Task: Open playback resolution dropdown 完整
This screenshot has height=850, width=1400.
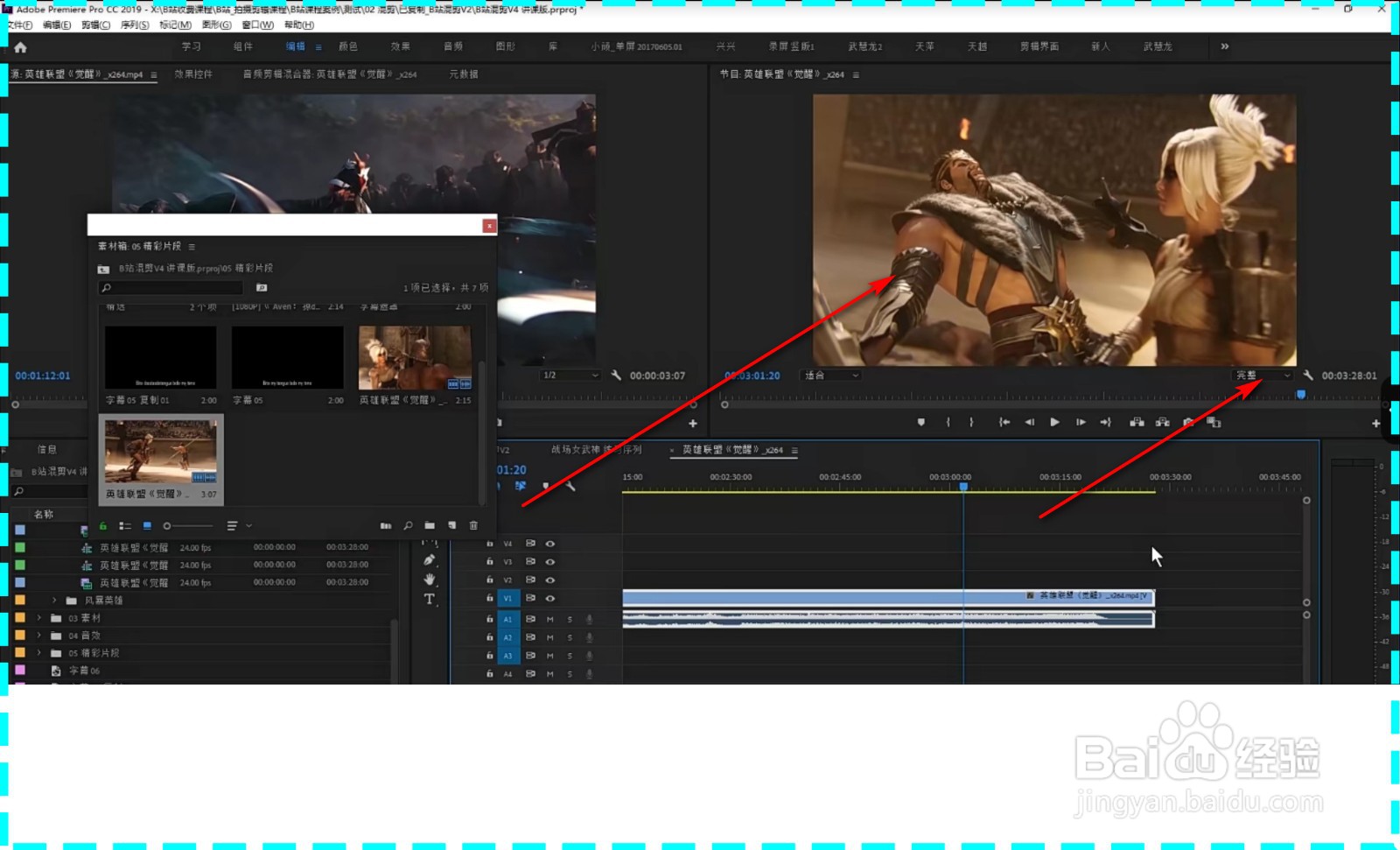Action: pyautogui.click(x=1263, y=376)
